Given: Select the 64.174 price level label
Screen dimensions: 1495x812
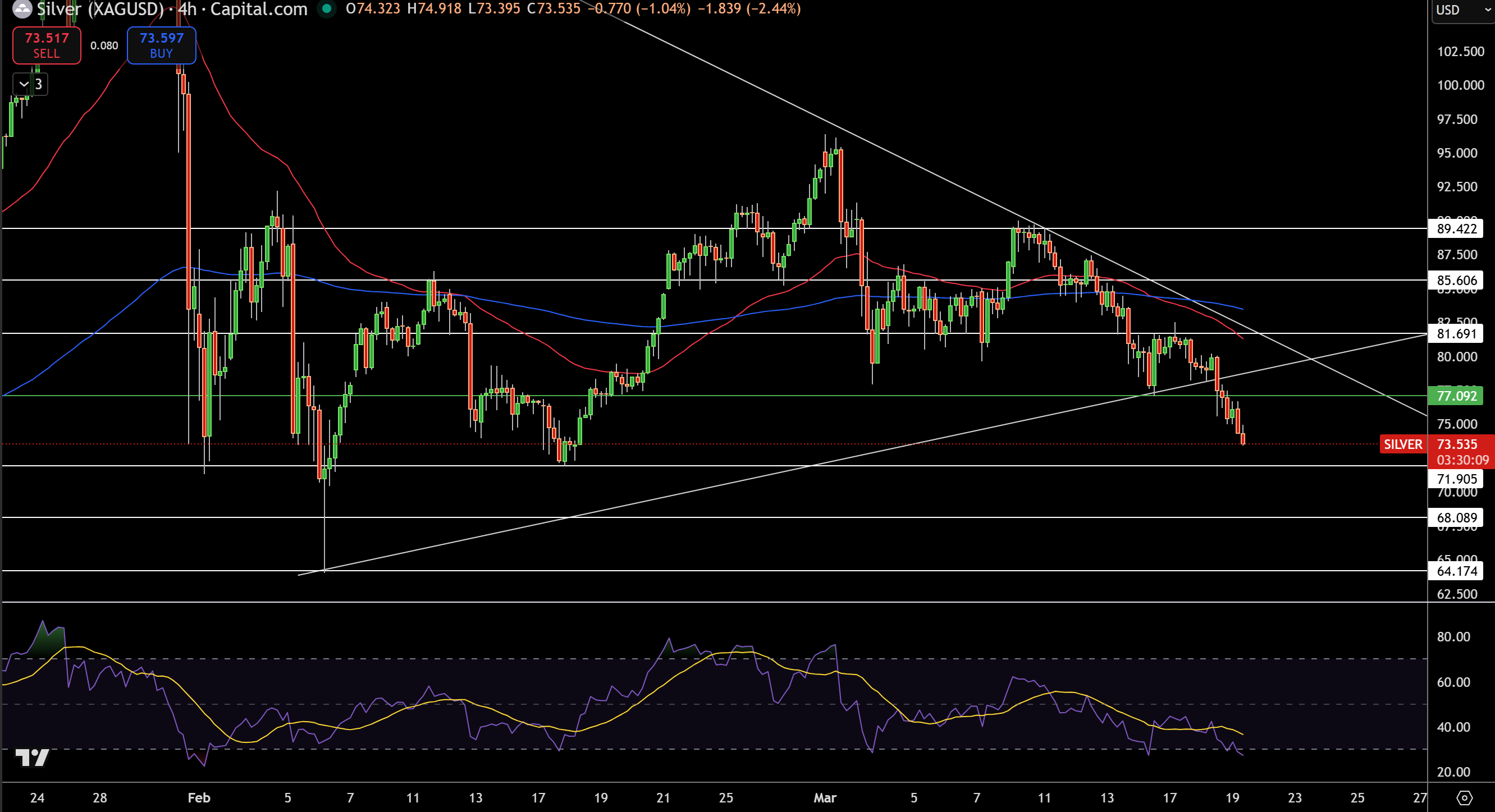Looking at the screenshot, I should pos(1456,571).
